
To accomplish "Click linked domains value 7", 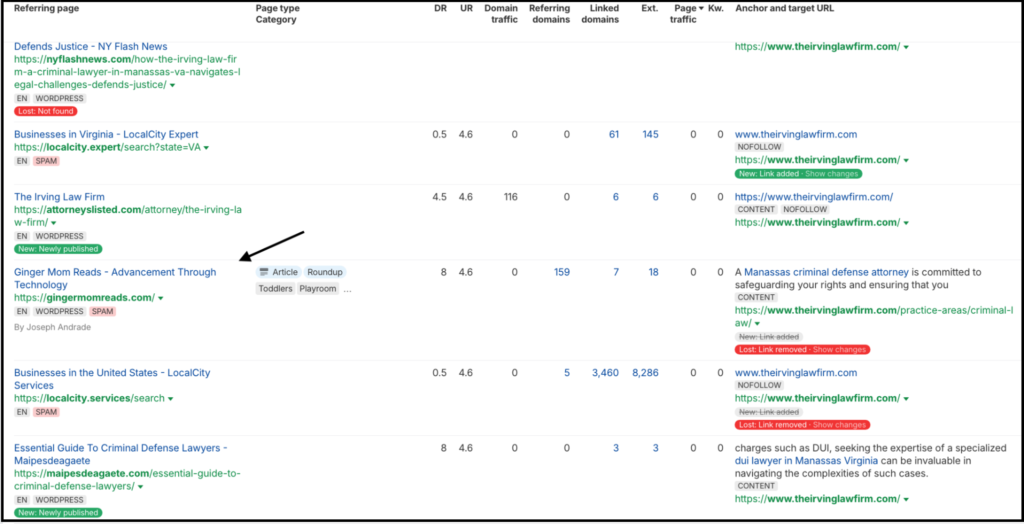I will (x=616, y=272).
